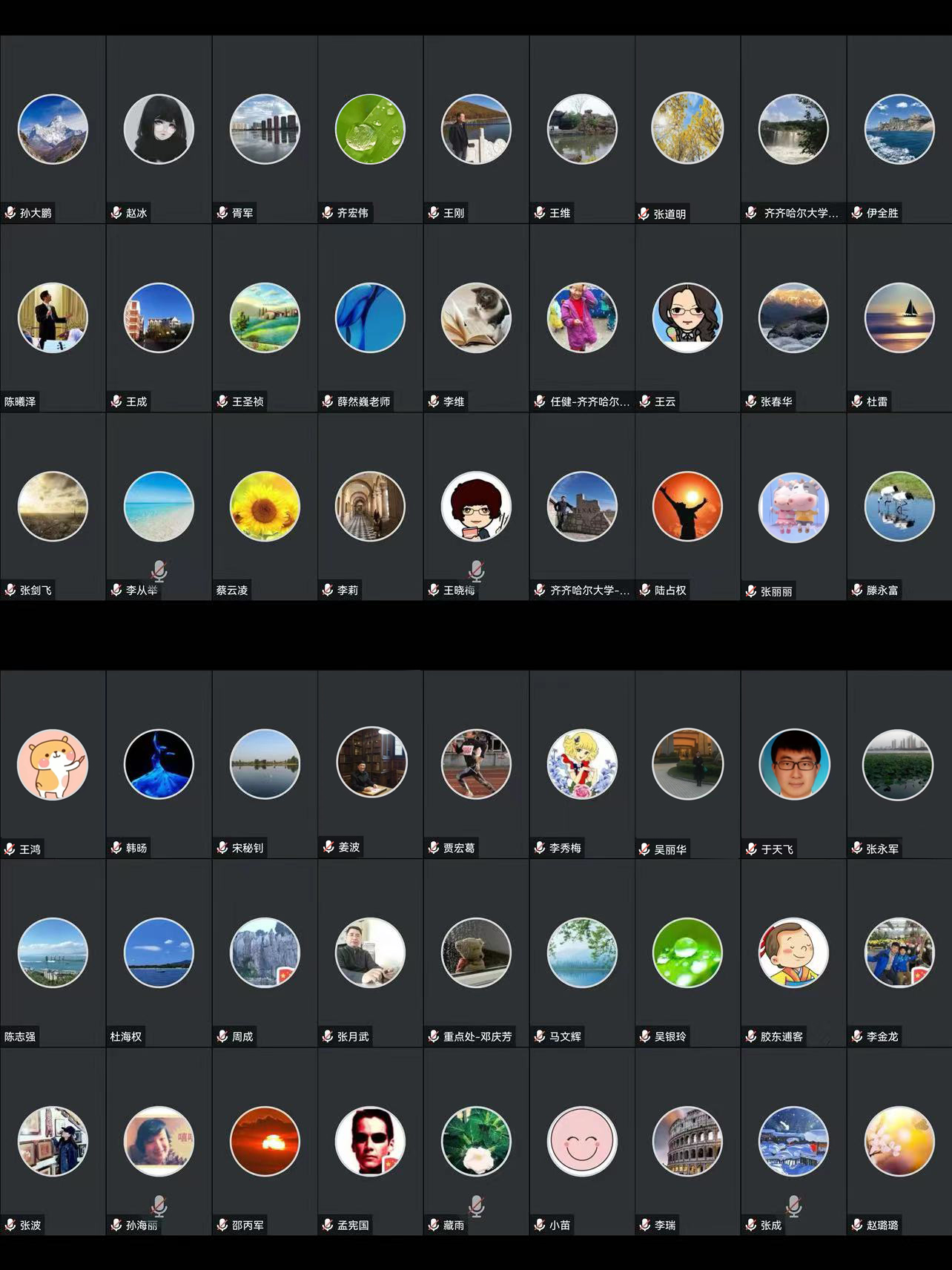Select the 杜海权 participant name
952x1270 pixels.
(x=126, y=1036)
